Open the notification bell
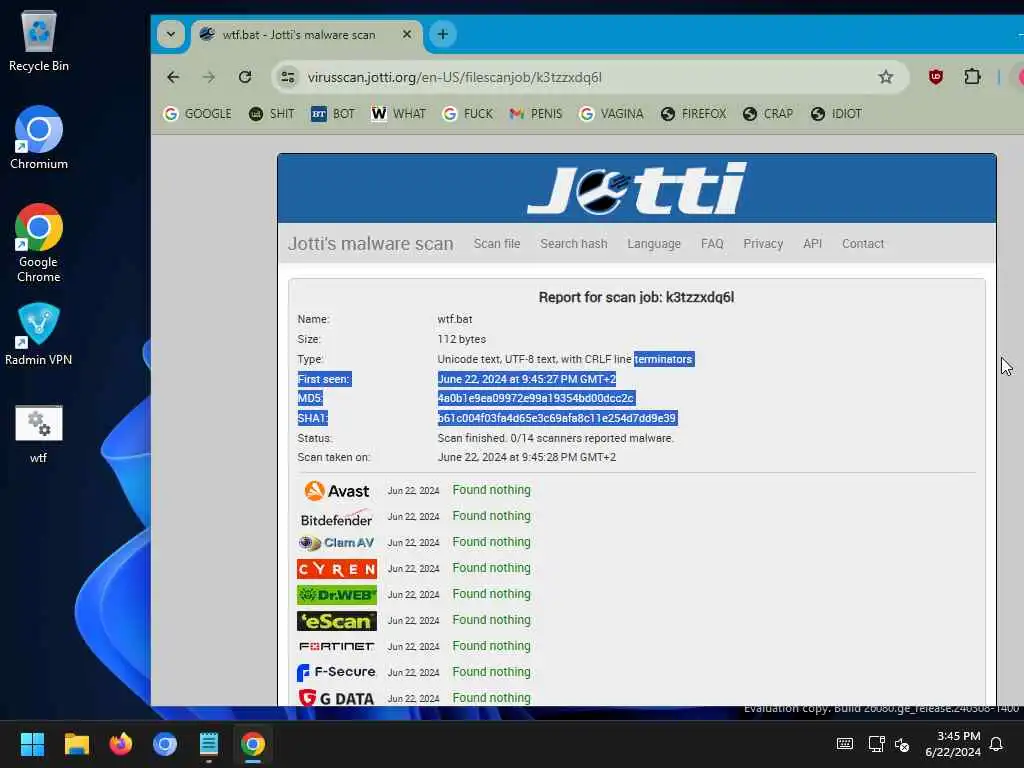1024x768 pixels. [x=996, y=744]
